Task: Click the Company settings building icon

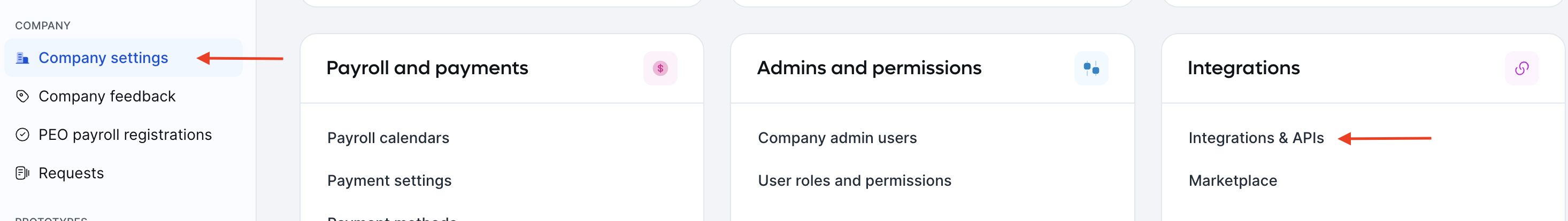Action: click(22, 58)
